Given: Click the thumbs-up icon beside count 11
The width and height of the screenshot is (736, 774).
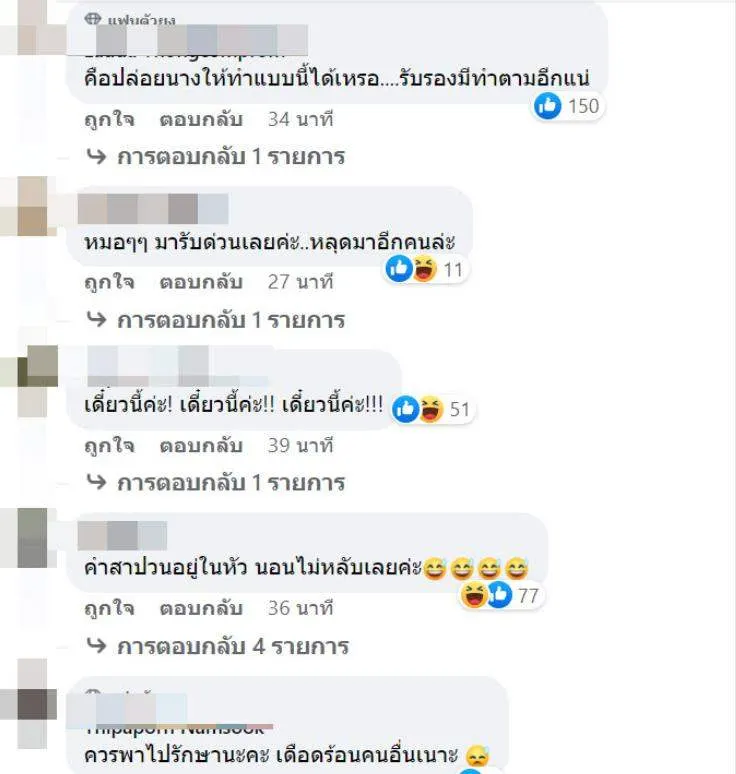Looking at the screenshot, I should coord(399,270).
